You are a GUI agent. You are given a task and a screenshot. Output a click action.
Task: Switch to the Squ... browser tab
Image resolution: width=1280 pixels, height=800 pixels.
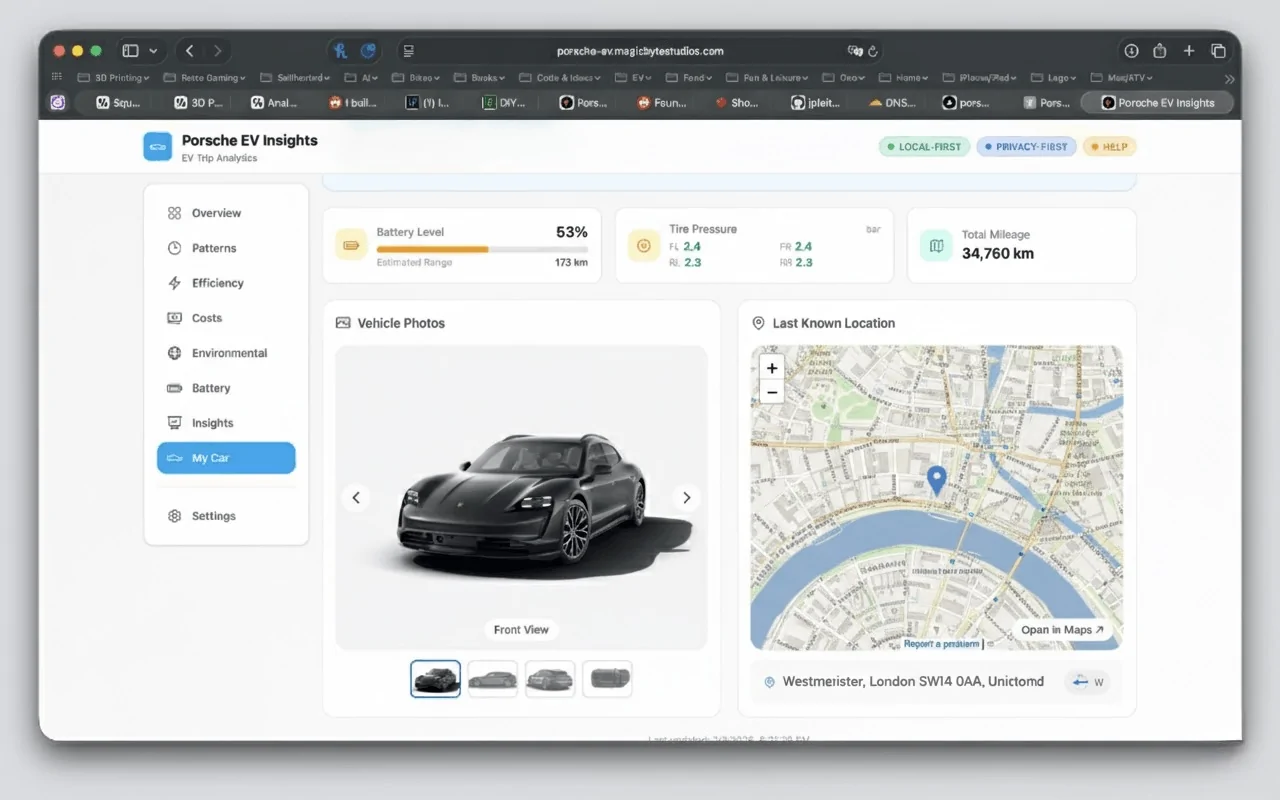tap(118, 102)
